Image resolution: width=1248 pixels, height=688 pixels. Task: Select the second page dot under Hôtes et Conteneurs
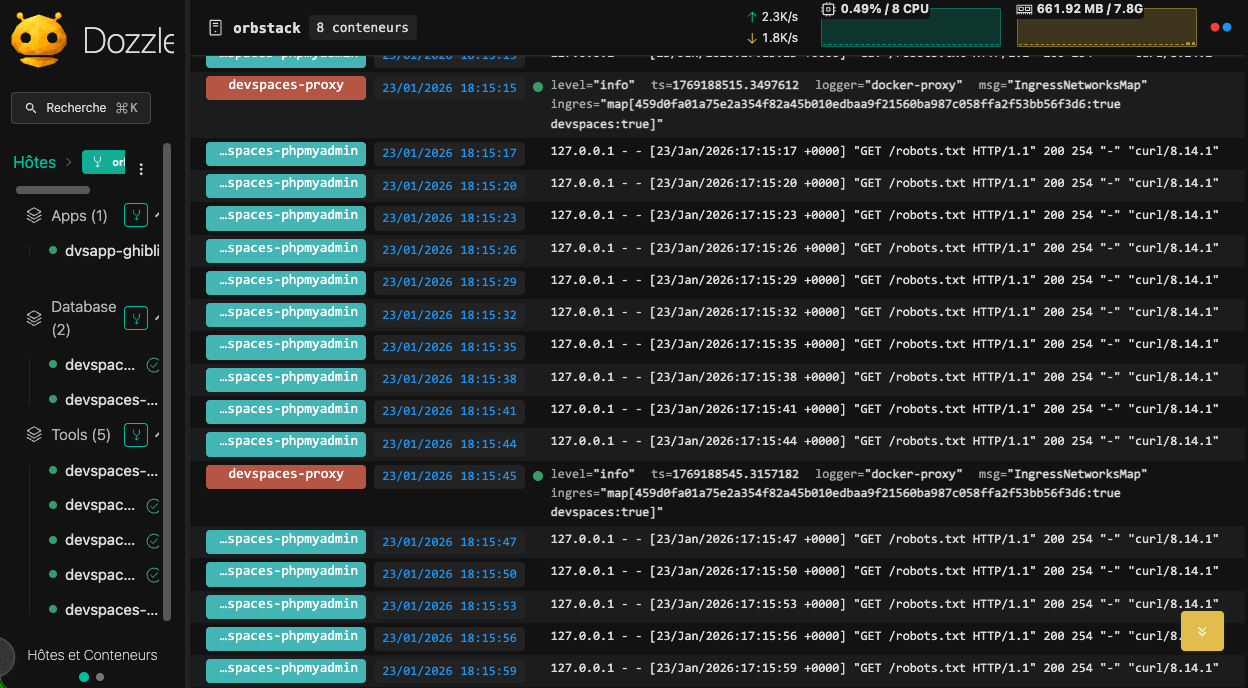point(98,677)
